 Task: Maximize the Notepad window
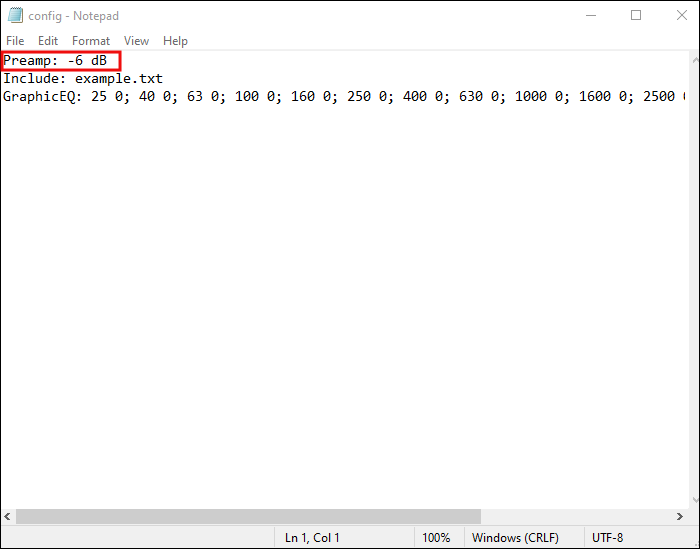[636, 16]
